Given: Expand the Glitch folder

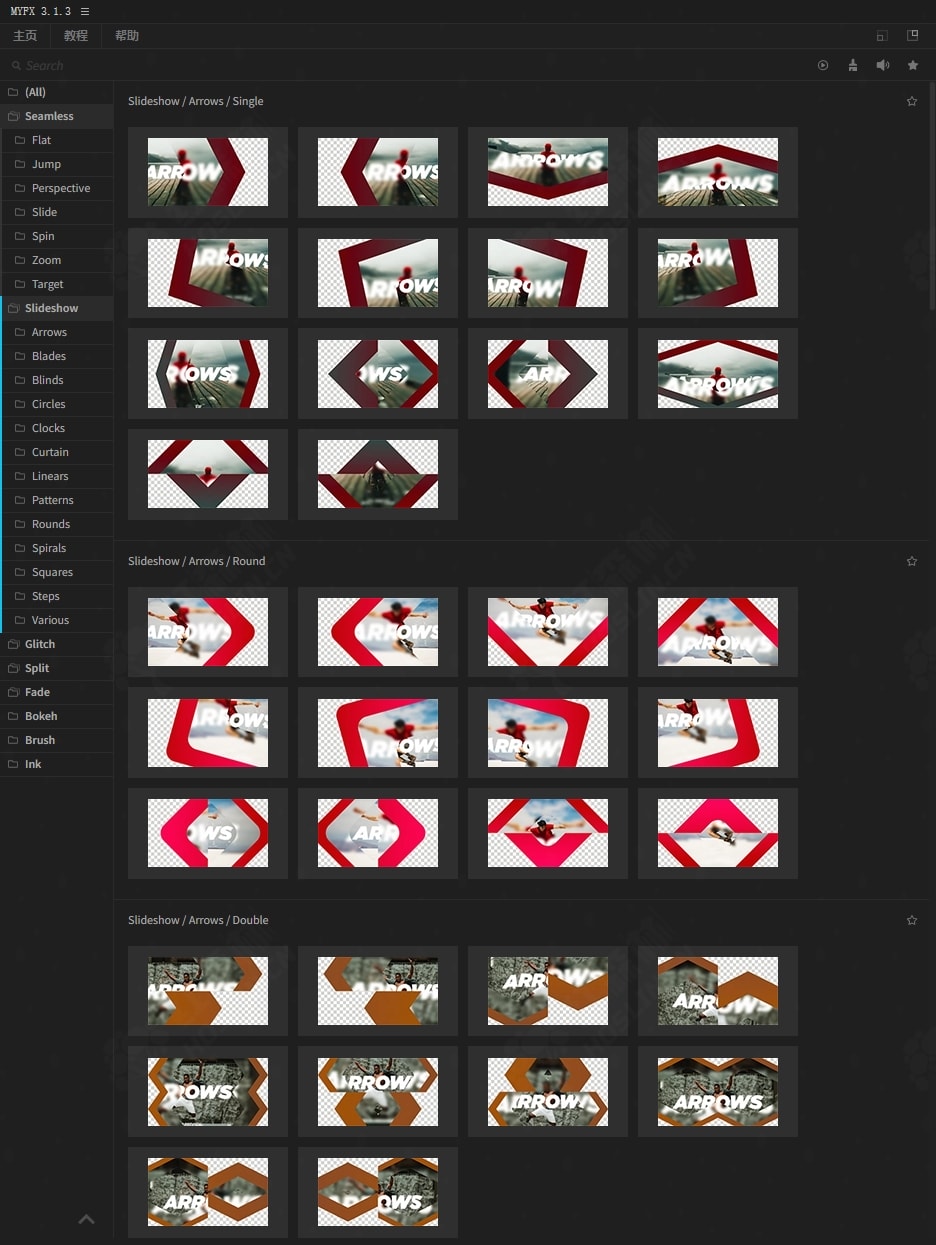Looking at the screenshot, I should coord(57,644).
